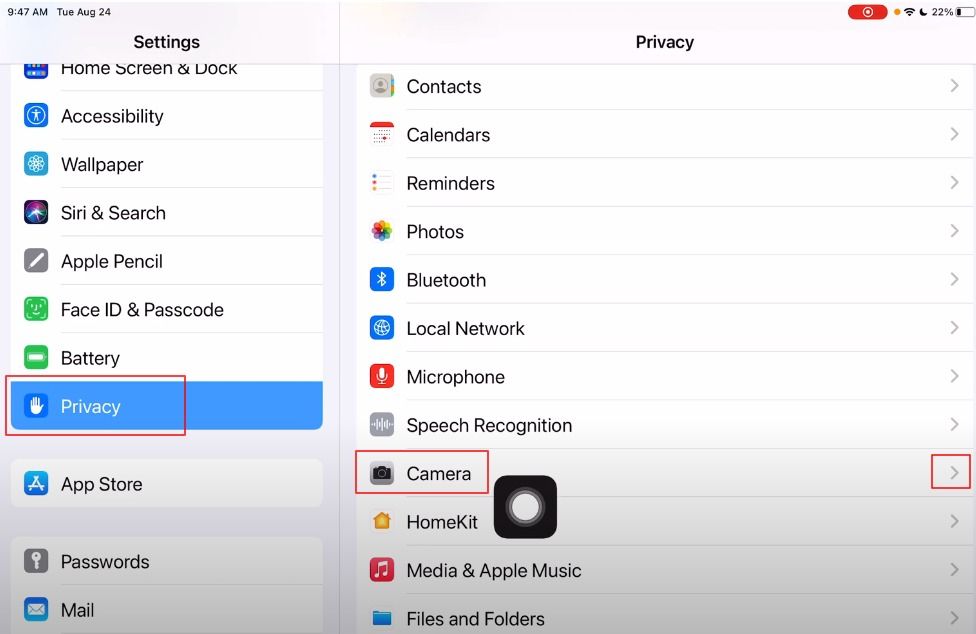976x634 pixels.
Task: Open Passwords settings item
Action: click(167, 561)
